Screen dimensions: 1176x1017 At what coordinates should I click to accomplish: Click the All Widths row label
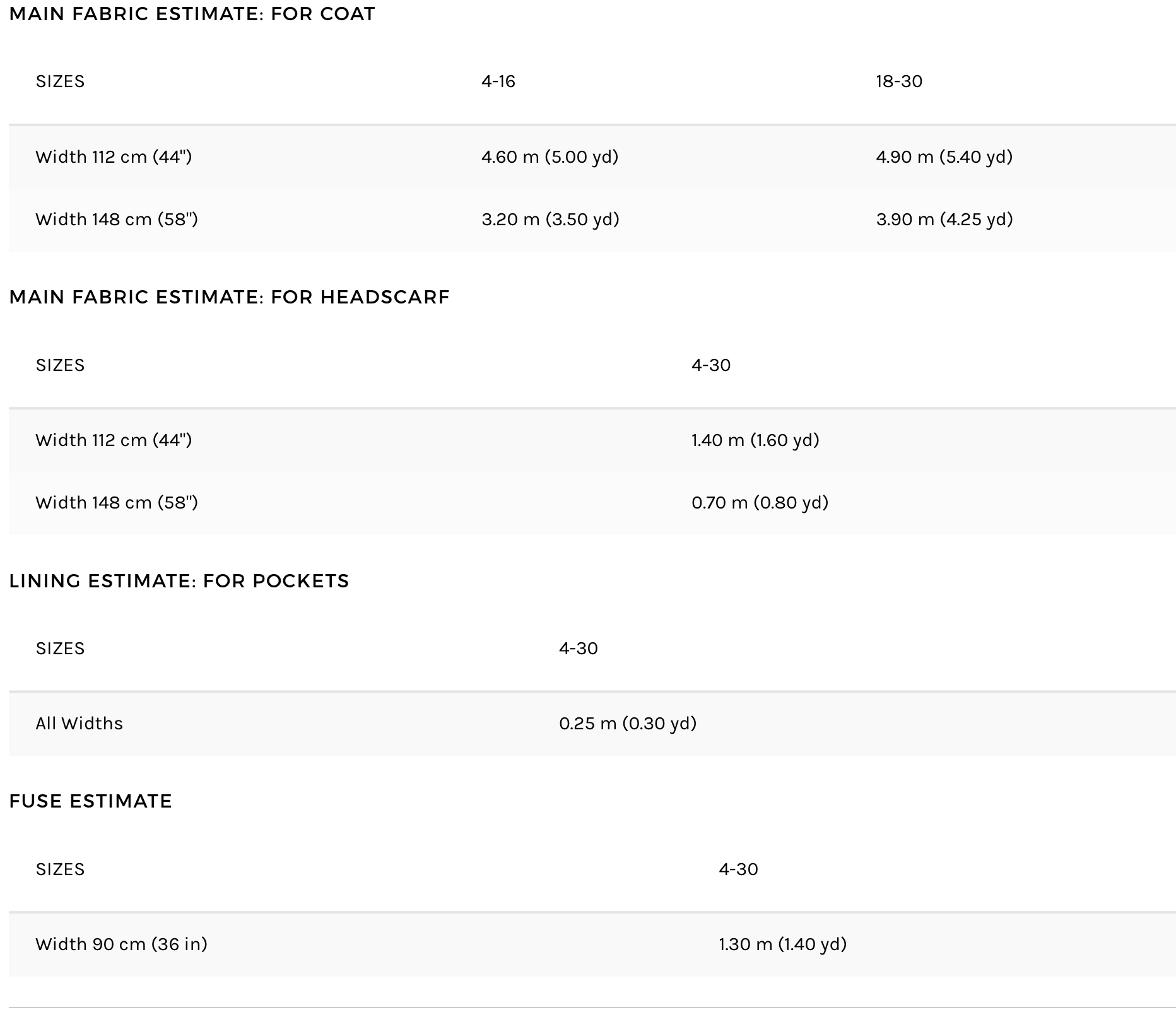pyautogui.click(x=79, y=723)
